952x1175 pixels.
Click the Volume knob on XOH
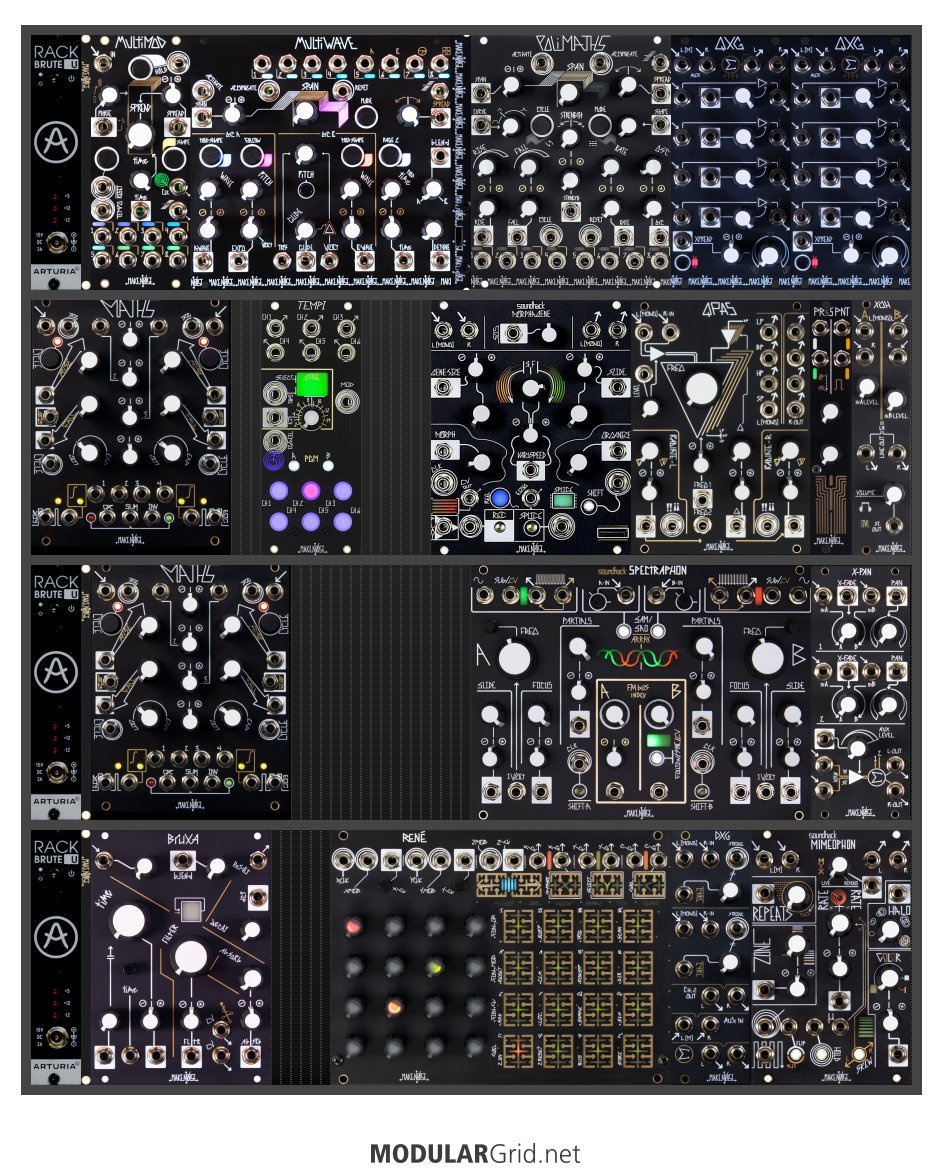[893, 495]
